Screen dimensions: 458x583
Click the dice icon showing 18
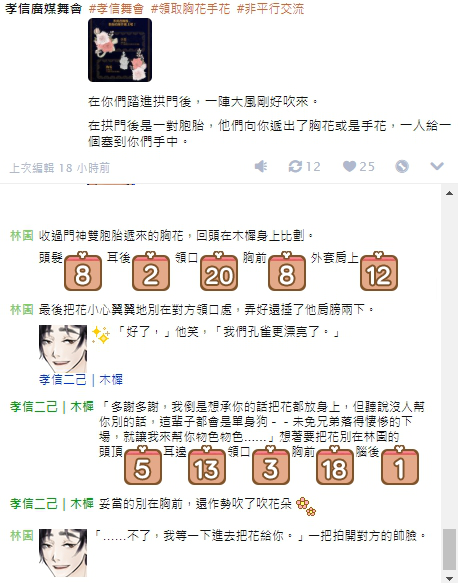coord(335,466)
